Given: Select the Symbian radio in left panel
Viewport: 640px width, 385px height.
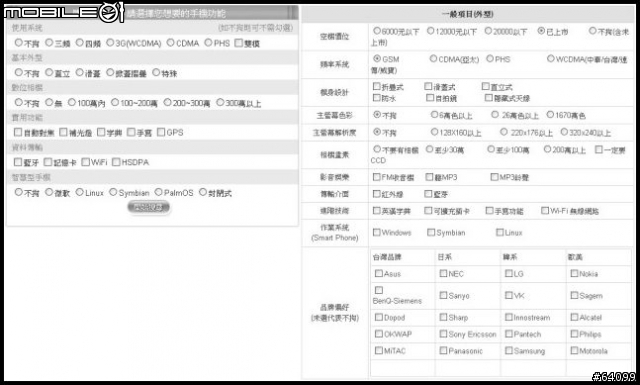Looking at the screenshot, I should (113, 192).
